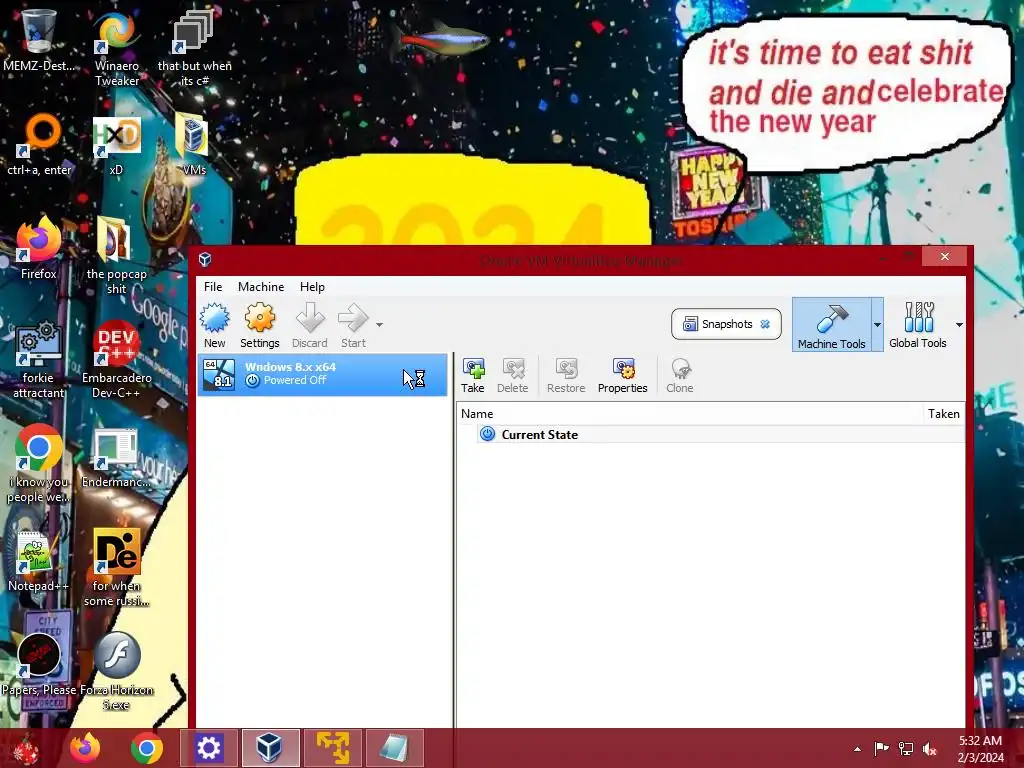Show hidden tray icons arrow
The height and width of the screenshot is (768, 1024).
click(857, 749)
